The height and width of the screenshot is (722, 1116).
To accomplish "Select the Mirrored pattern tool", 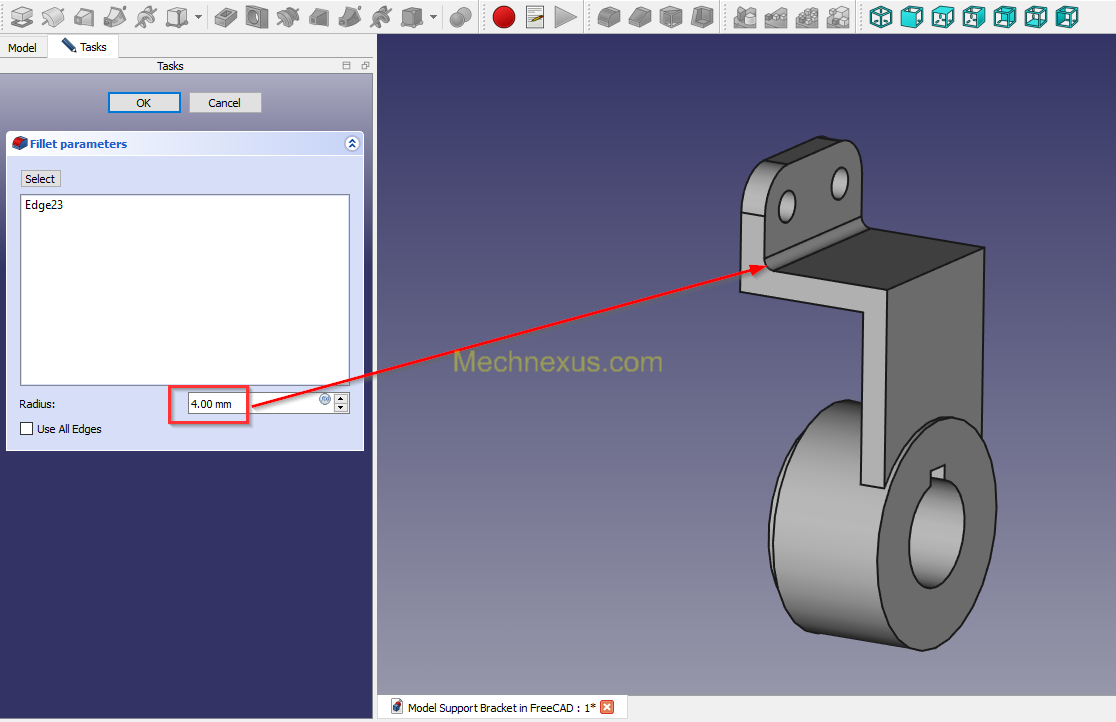I will [745, 16].
